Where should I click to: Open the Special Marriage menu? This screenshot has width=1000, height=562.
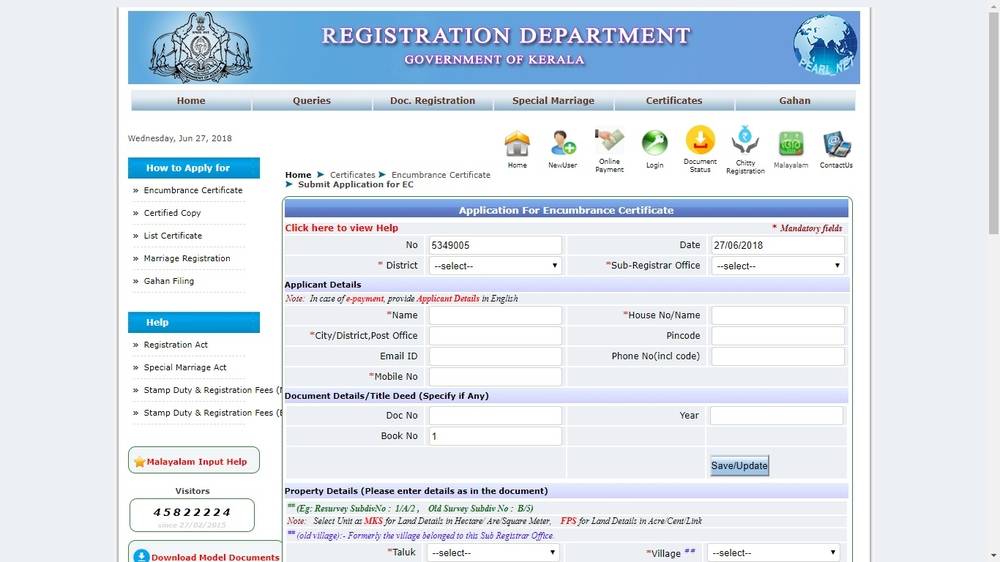(553, 101)
